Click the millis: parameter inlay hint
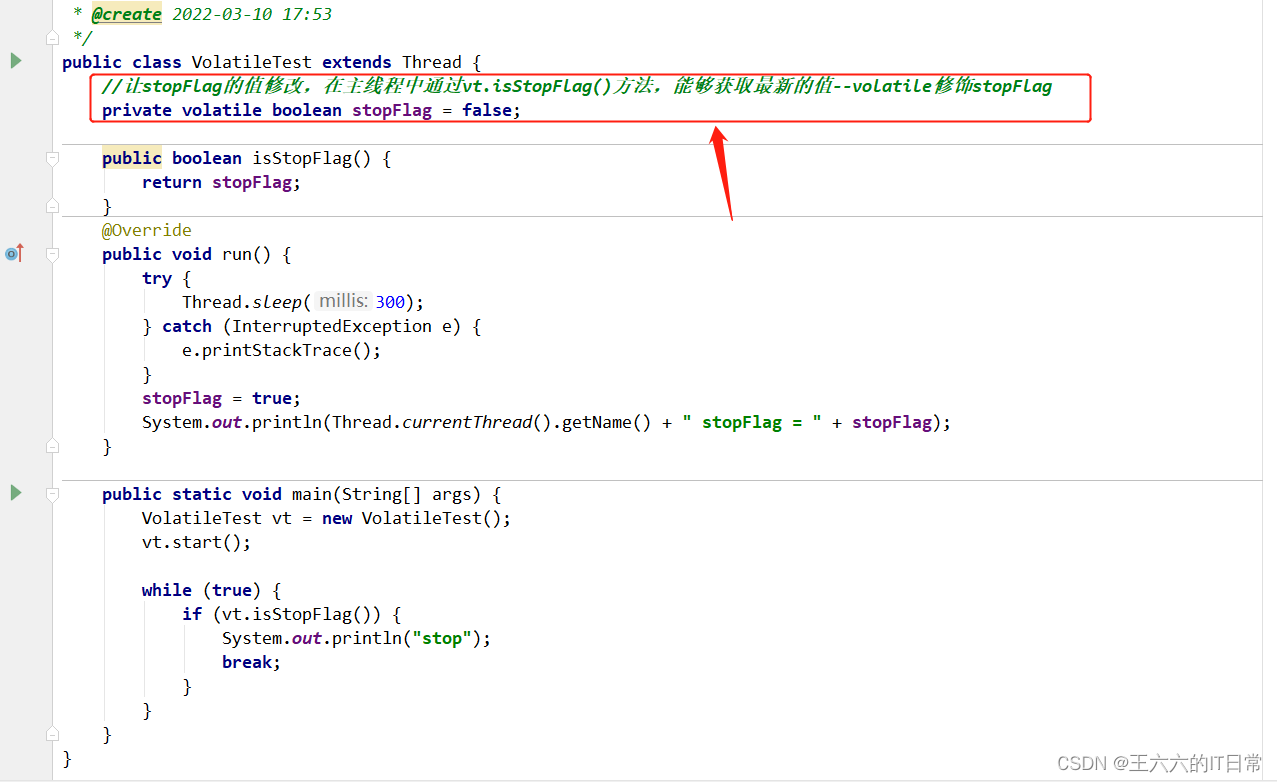1277x782 pixels. (343, 302)
